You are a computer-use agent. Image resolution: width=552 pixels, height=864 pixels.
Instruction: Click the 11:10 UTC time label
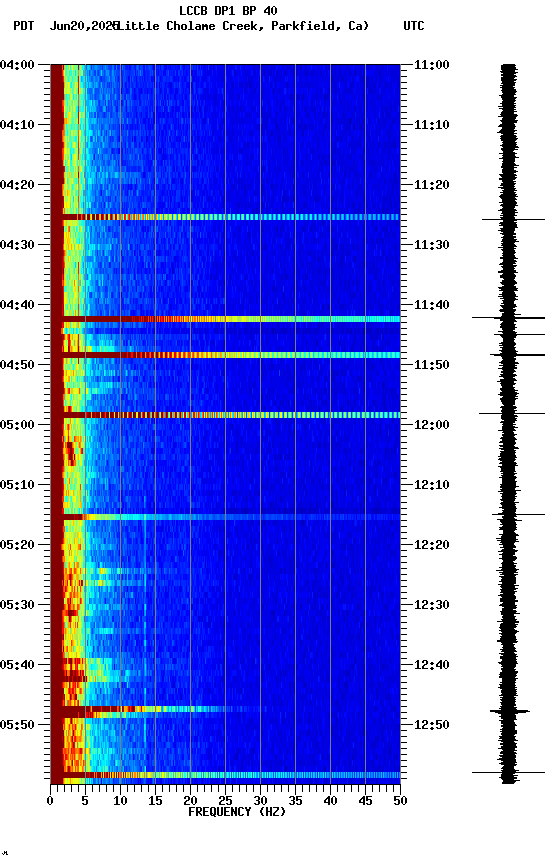point(432,125)
